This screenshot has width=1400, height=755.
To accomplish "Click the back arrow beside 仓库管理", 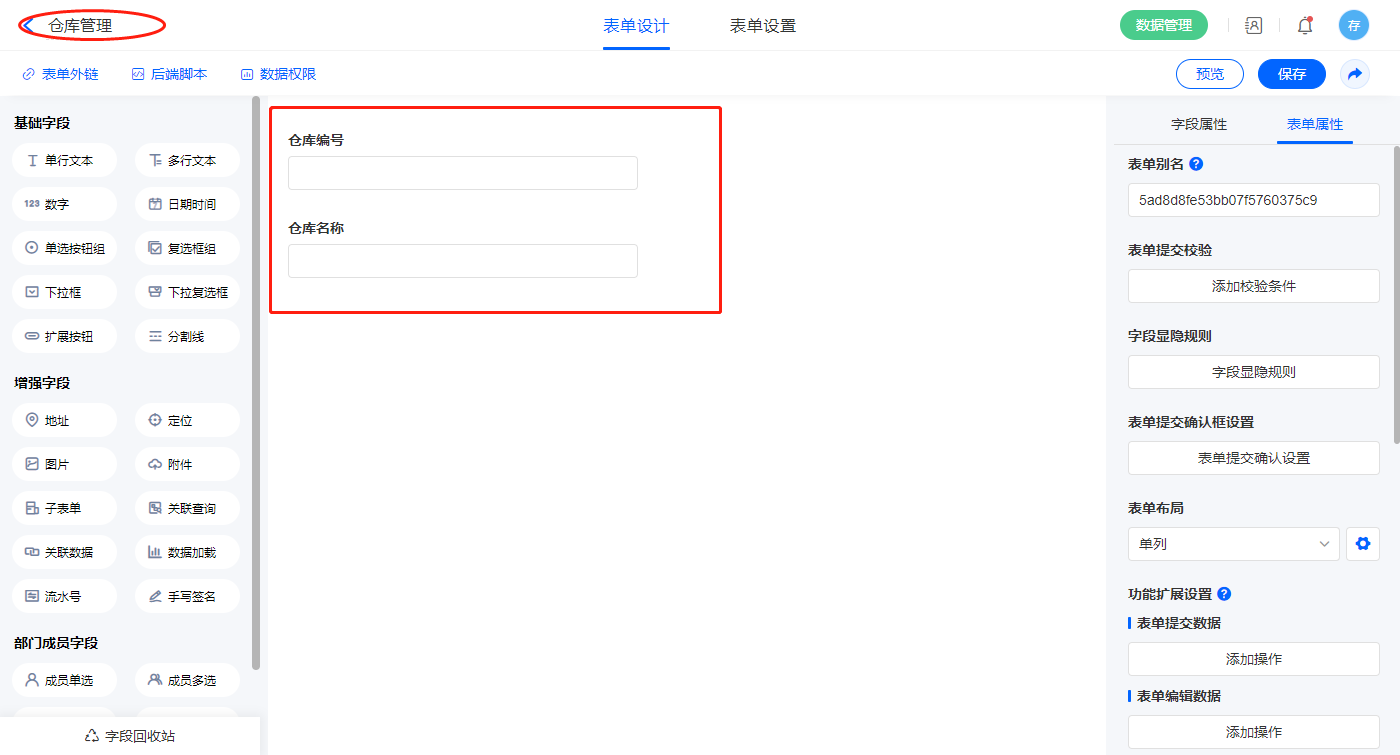I will click(28, 25).
